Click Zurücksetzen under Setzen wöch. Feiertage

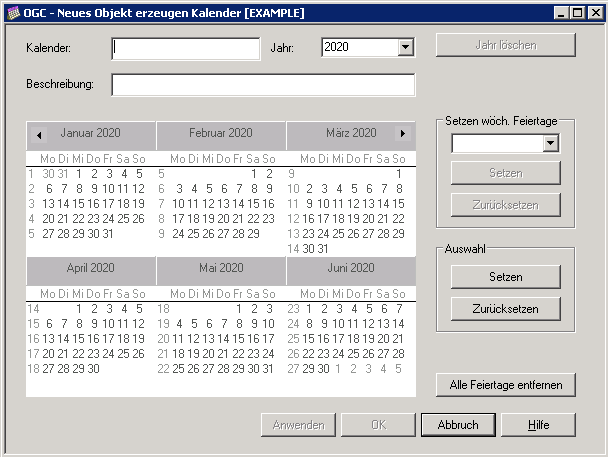pos(506,205)
